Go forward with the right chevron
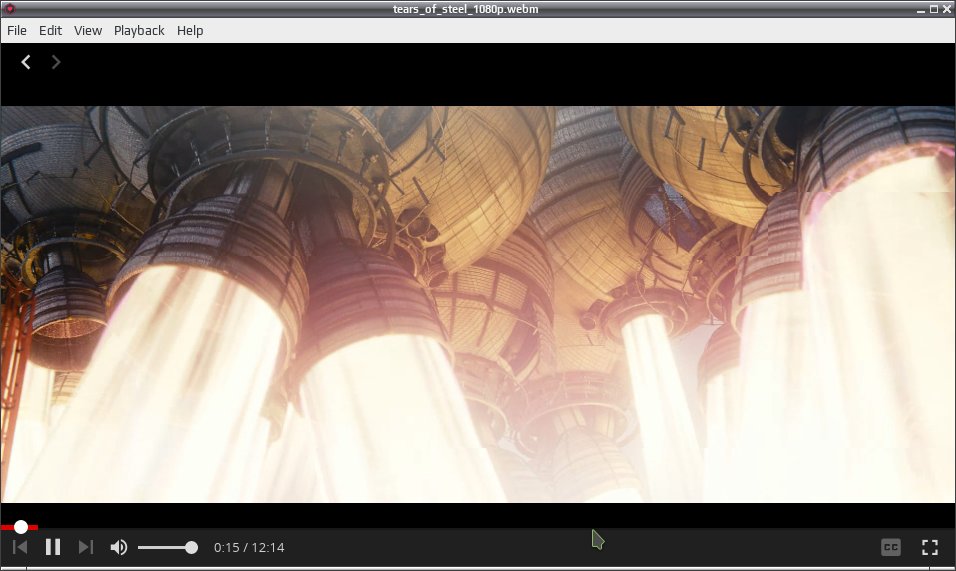The width and height of the screenshot is (956, 571). (55, 62)
